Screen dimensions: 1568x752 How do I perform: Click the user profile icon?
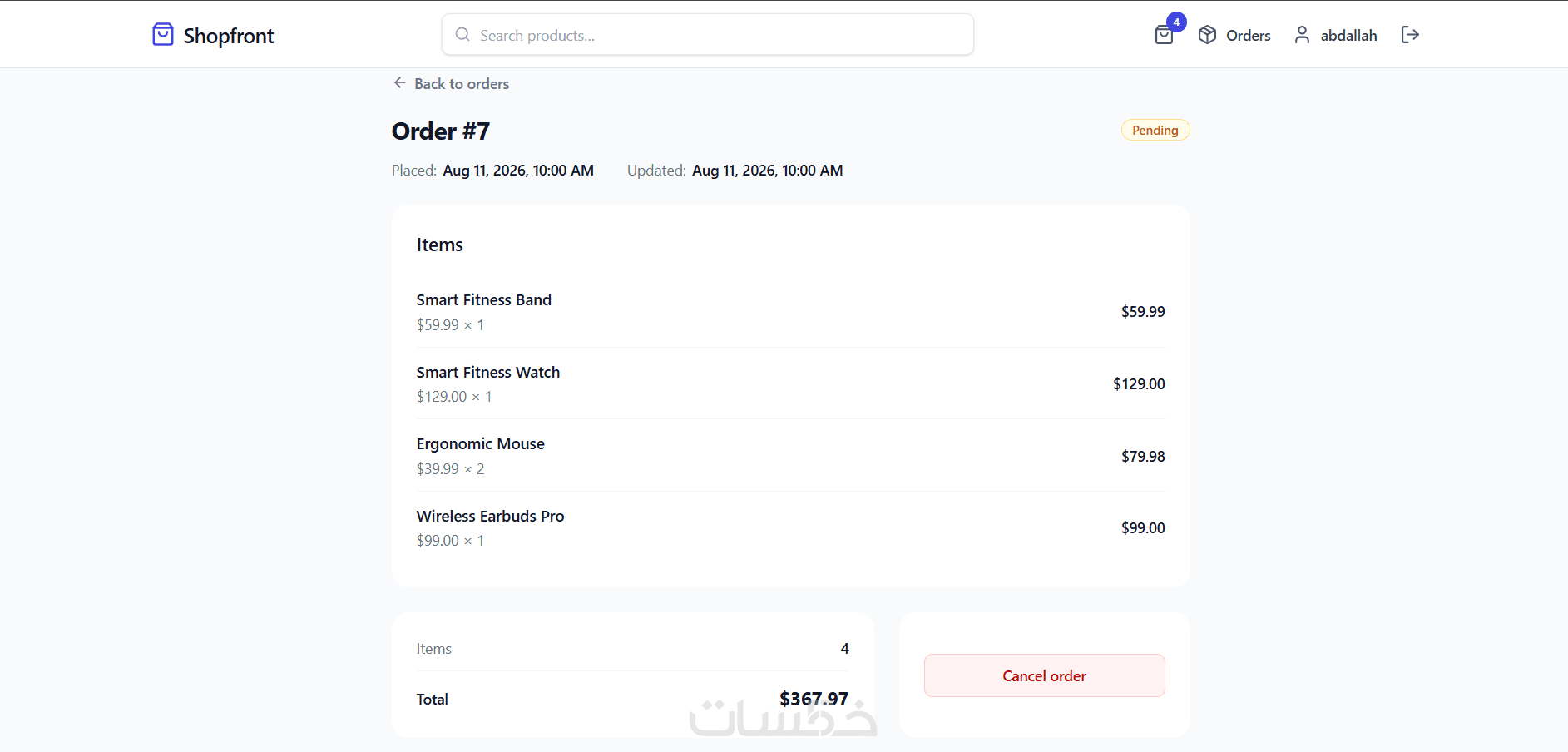tap(1302, 35)
